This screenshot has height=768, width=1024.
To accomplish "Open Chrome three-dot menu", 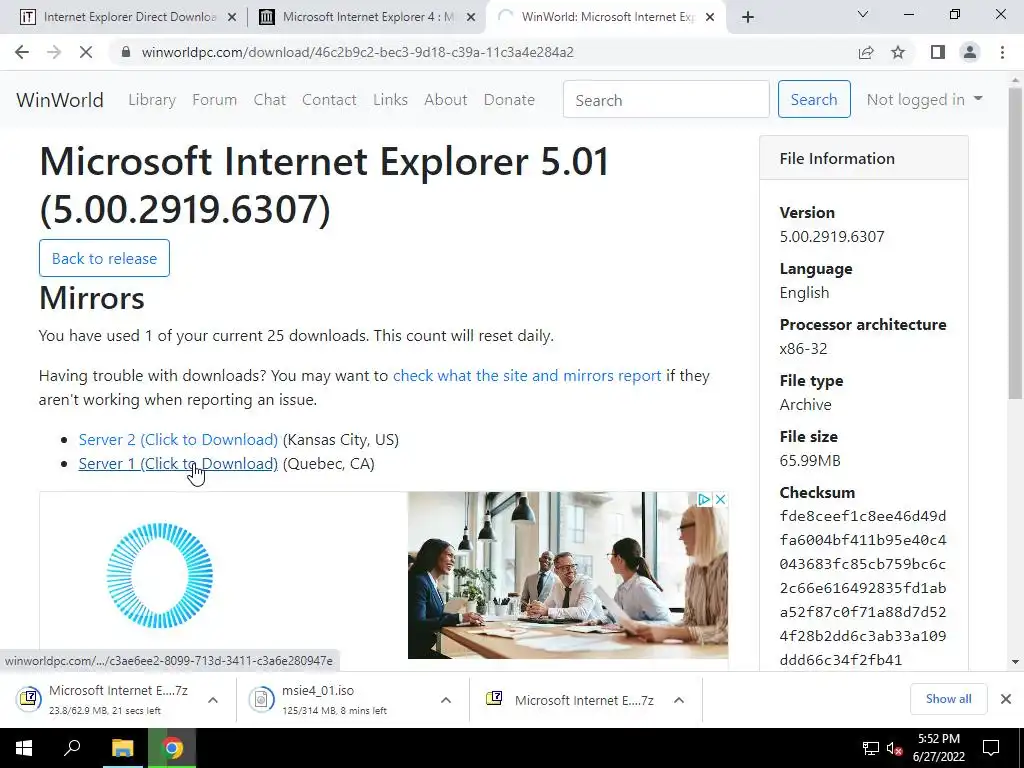I will (x=1002, y=52).
